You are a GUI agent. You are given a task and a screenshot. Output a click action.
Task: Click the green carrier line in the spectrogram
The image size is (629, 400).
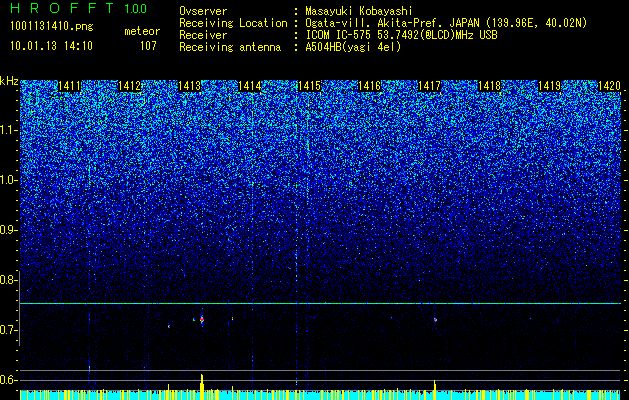click(320, 303)
